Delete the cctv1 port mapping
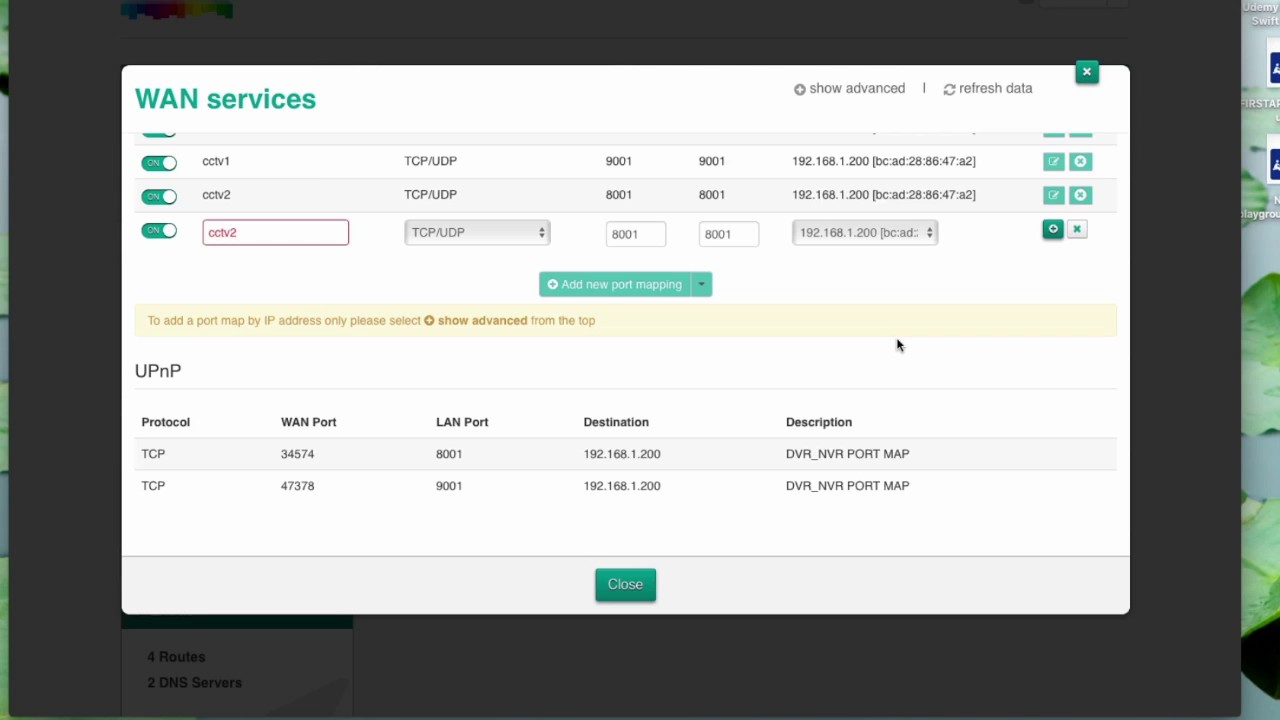1280x720 pixels. coord(1080,161)
